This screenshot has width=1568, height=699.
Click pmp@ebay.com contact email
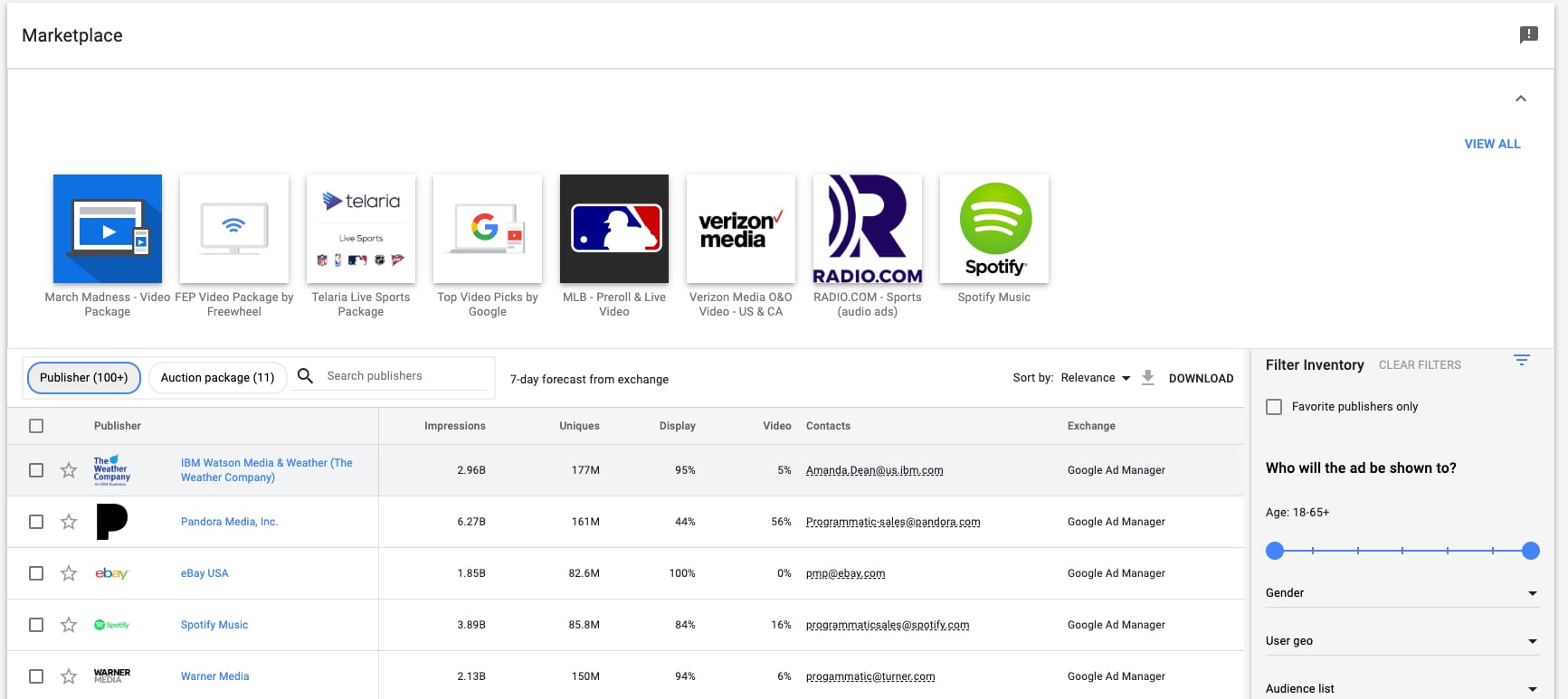tap(846, 573)
